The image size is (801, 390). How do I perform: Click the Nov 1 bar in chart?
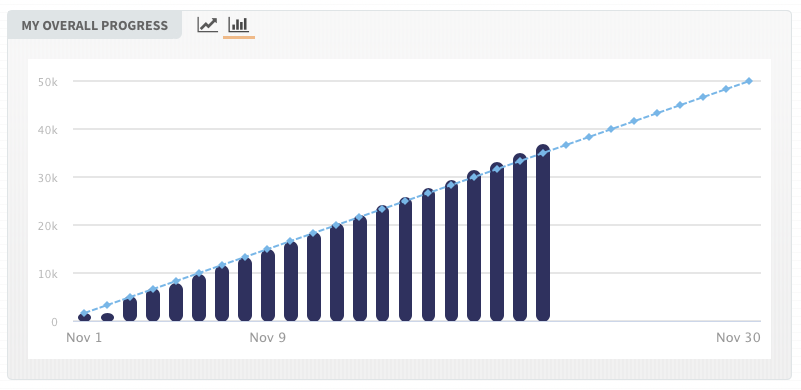click(84, 317)
